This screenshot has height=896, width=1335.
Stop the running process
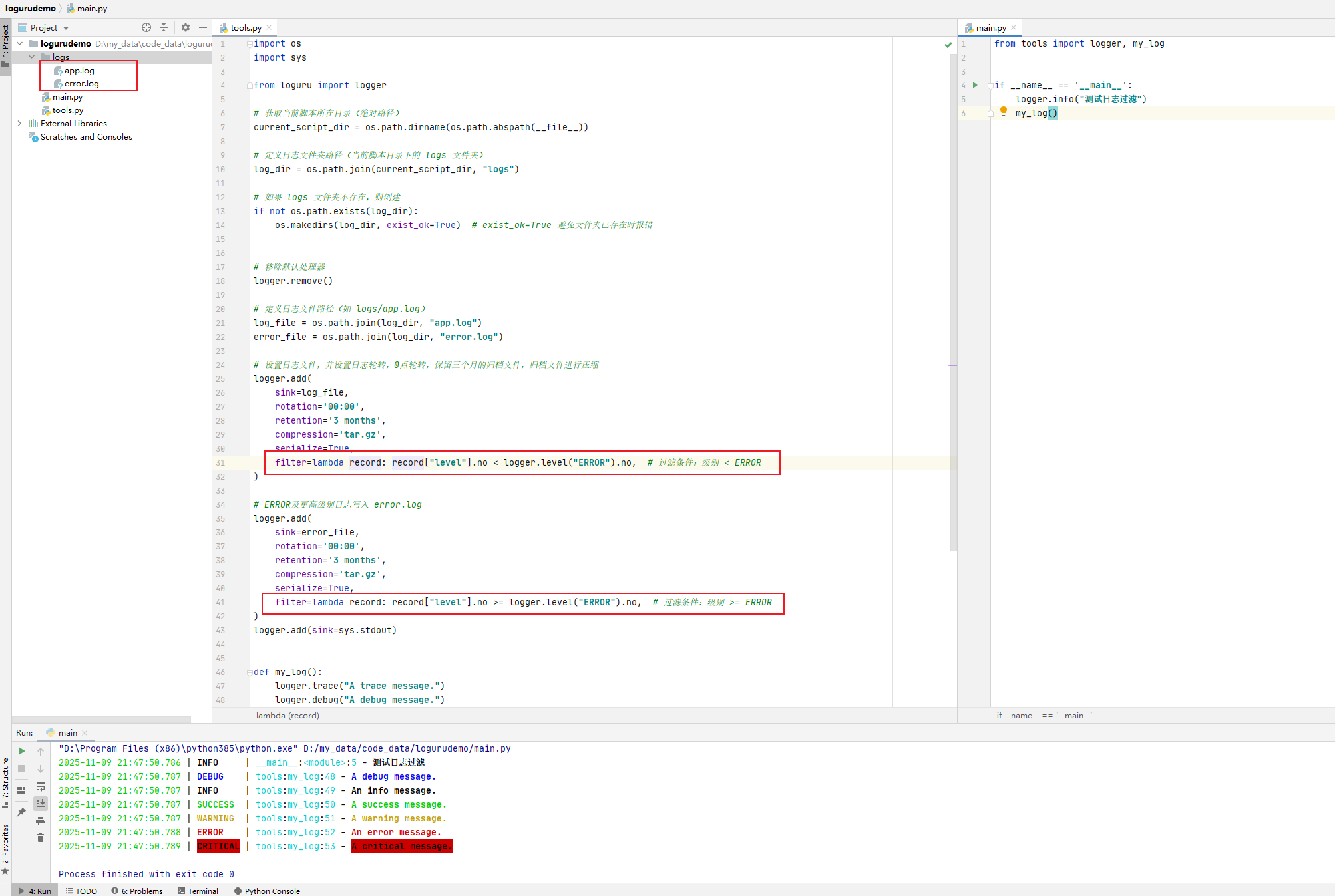pos(21,768)
